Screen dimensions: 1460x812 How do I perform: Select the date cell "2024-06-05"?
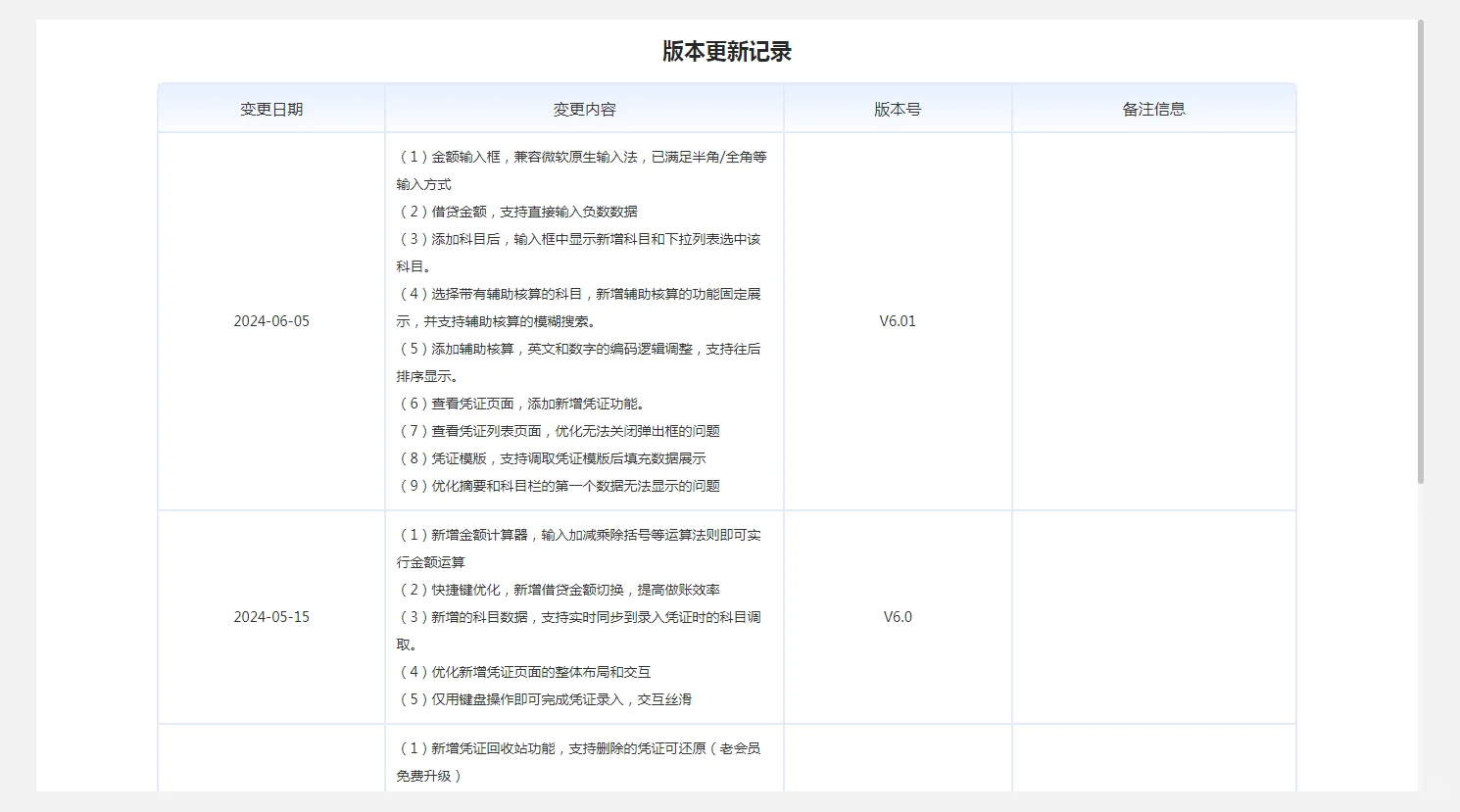pos(271,321)
